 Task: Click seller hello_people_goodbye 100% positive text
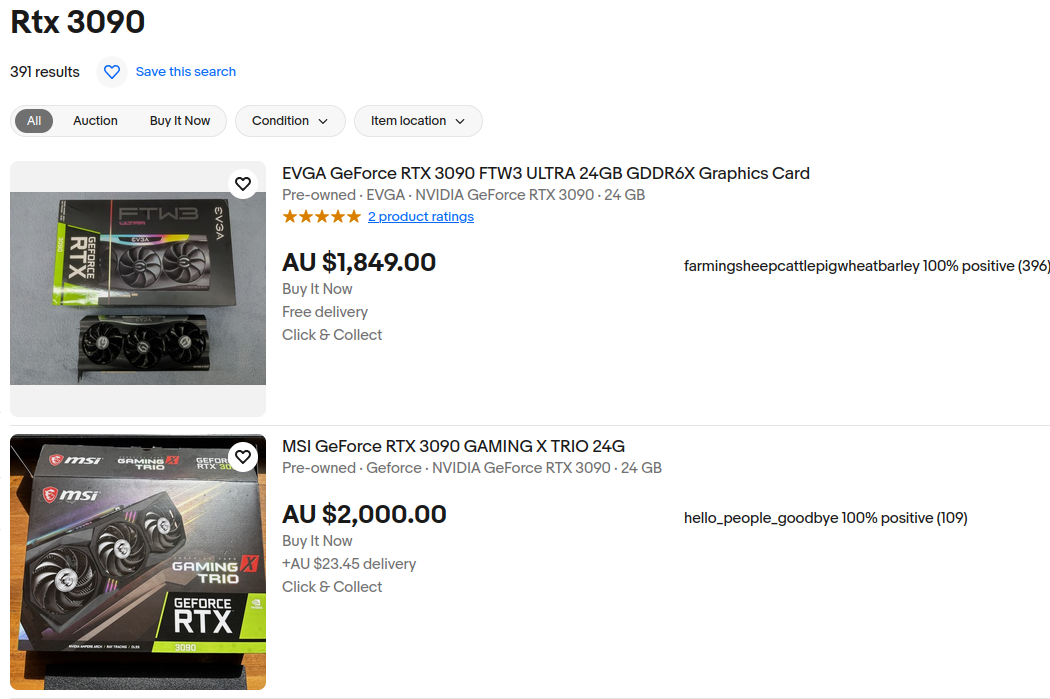pos(826,518)
